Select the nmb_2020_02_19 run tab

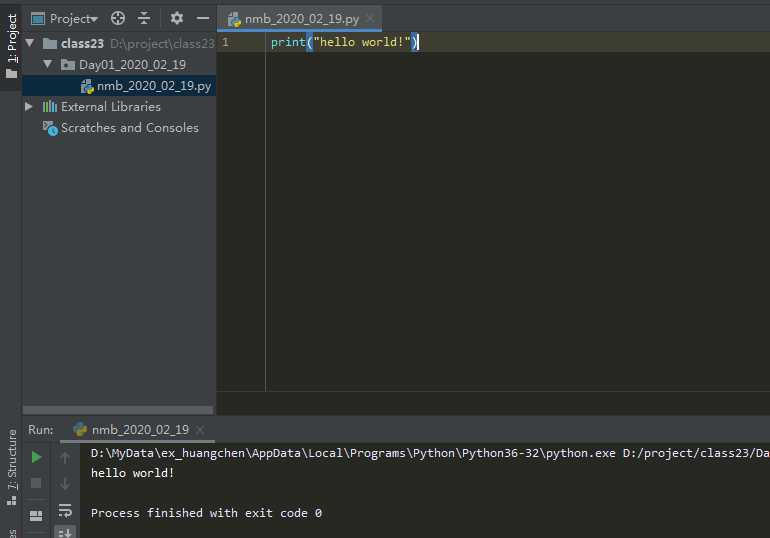tap(140, 430)
